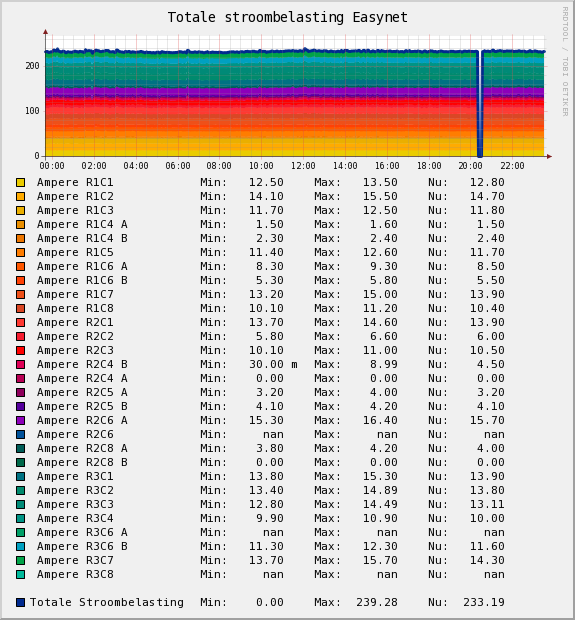The height and width of the screenshot is (620, 575).
Task: Click the Max value 239.28 of total
Action: 376,602
